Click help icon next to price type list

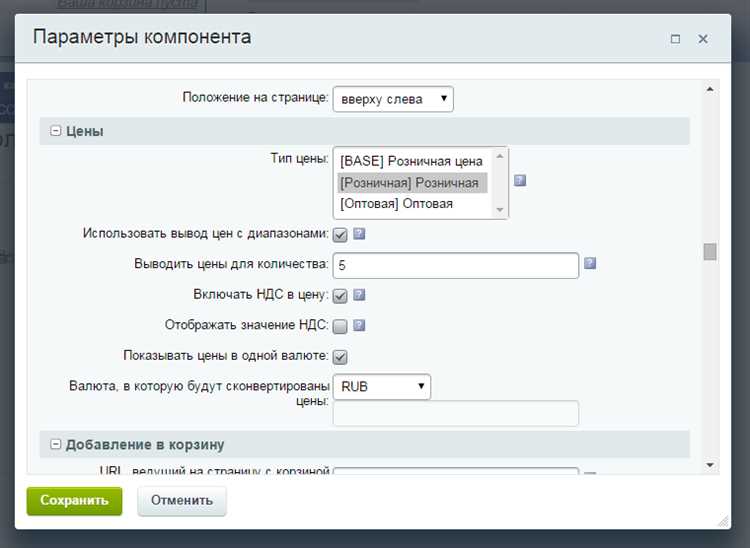coord(520,181)
